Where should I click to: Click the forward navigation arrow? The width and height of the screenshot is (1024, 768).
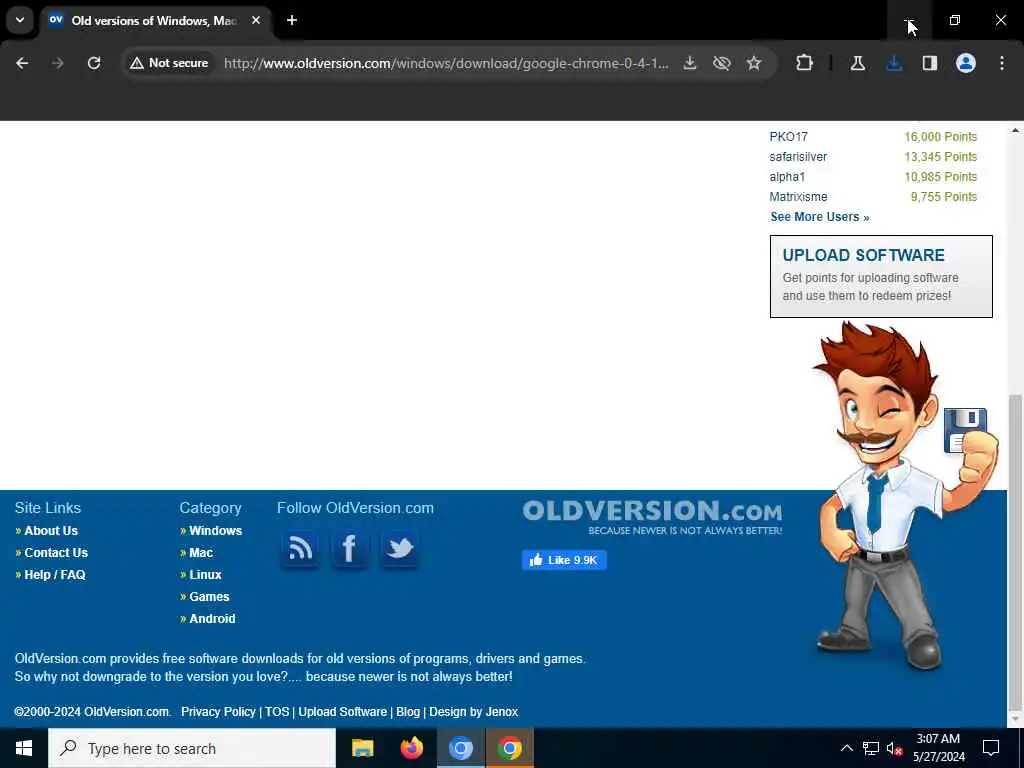pos(58,63)
